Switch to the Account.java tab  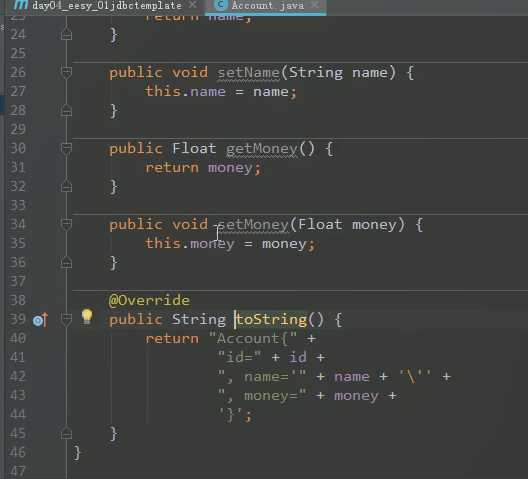(267, 6)
